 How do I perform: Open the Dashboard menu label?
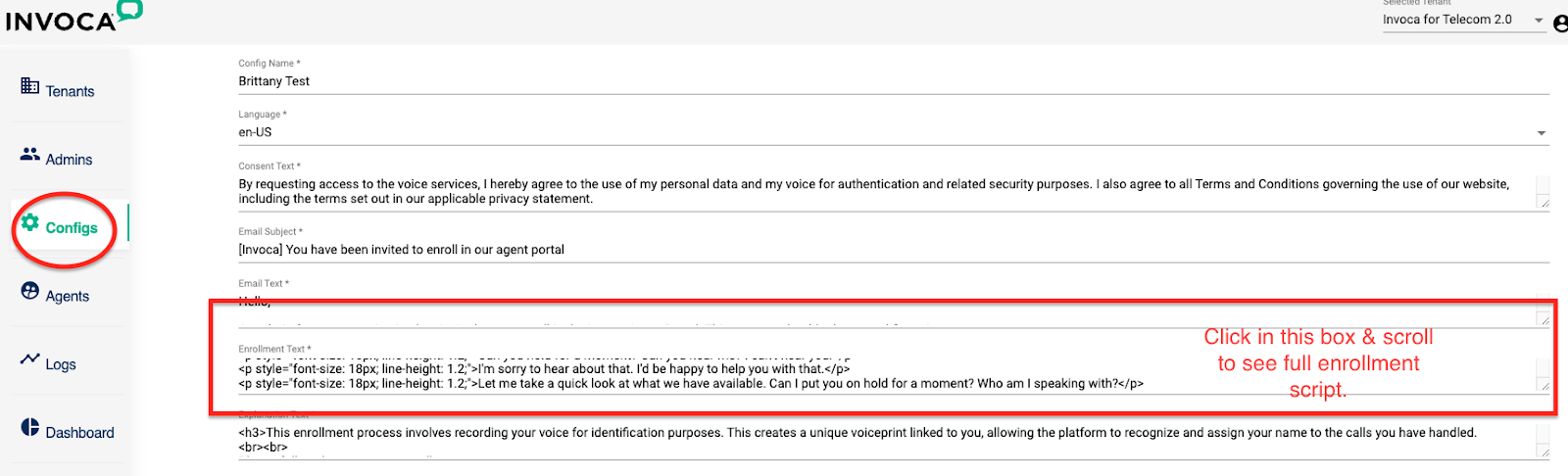pyautogui.click(x=79, y=433)
